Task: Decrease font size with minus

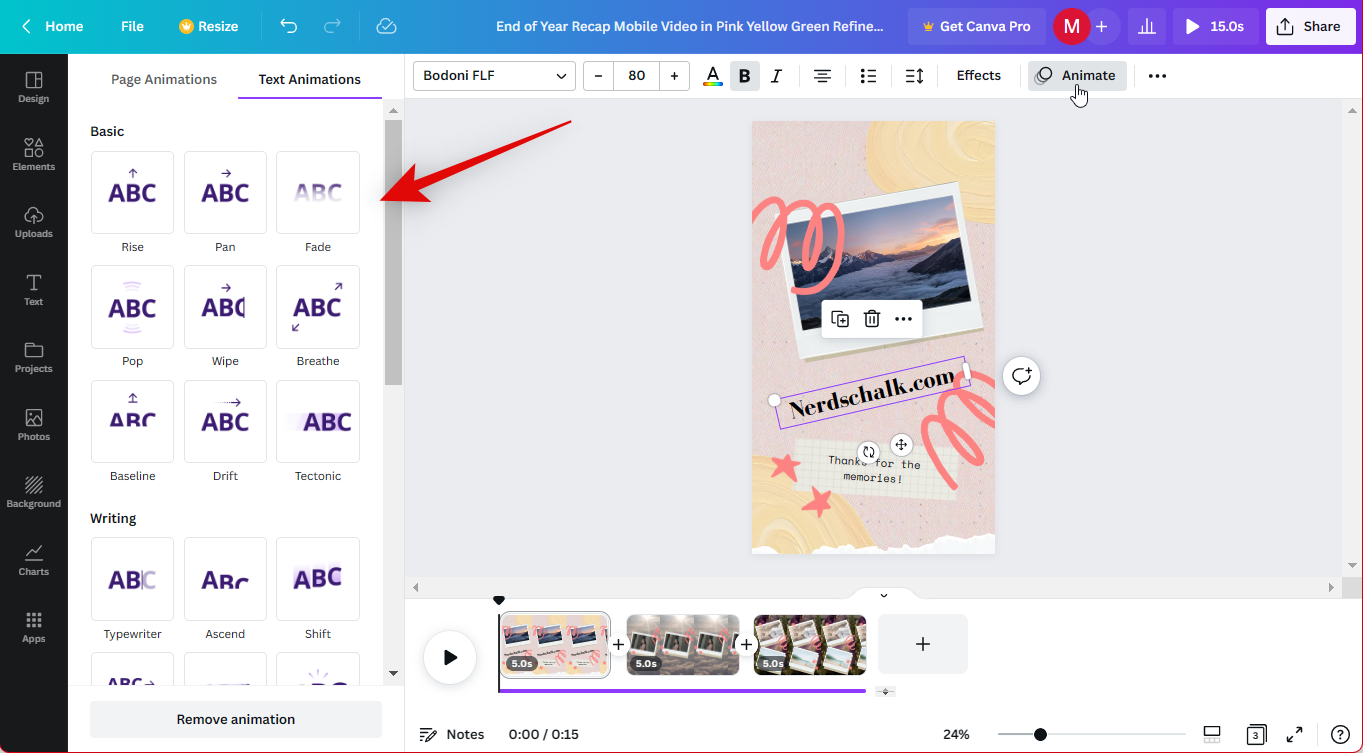Action: click(598, 76)
